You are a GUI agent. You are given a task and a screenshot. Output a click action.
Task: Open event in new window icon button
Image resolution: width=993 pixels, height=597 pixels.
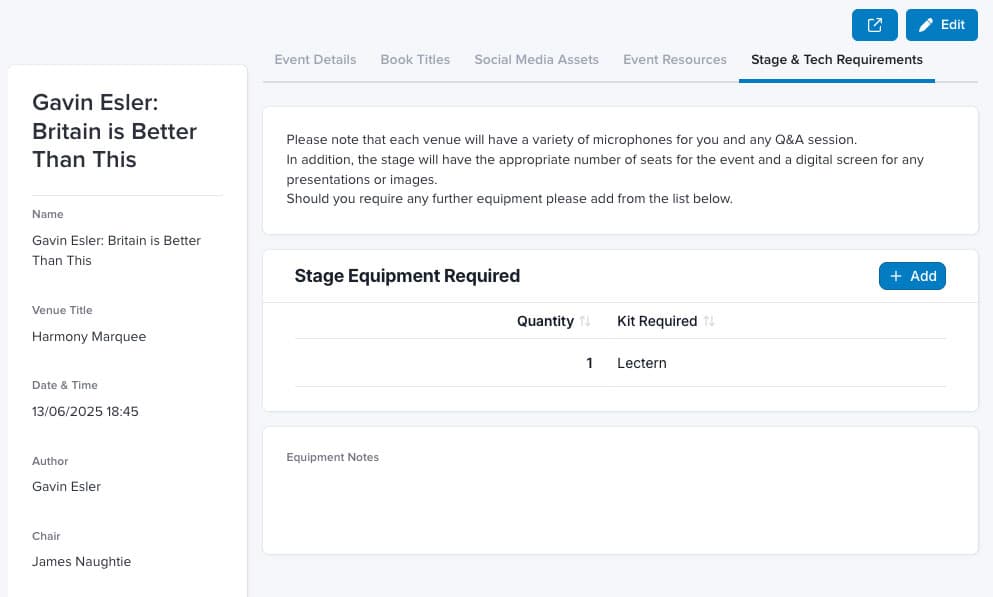874,25
